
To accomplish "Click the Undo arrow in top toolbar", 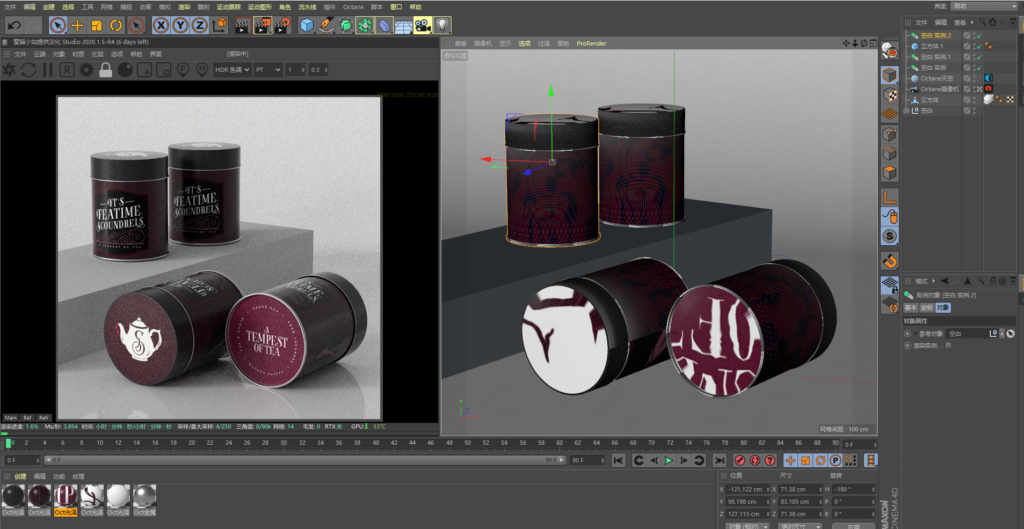I will 13,24.
